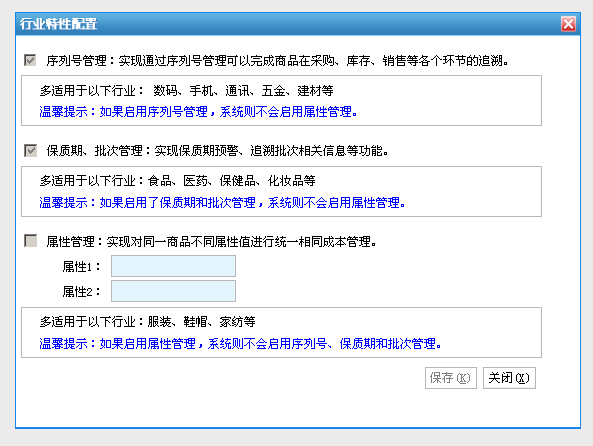The width and height of the screenshot is (593, 446).
Task: Click the 序列号管理 description label text
Action: point(277,61)
